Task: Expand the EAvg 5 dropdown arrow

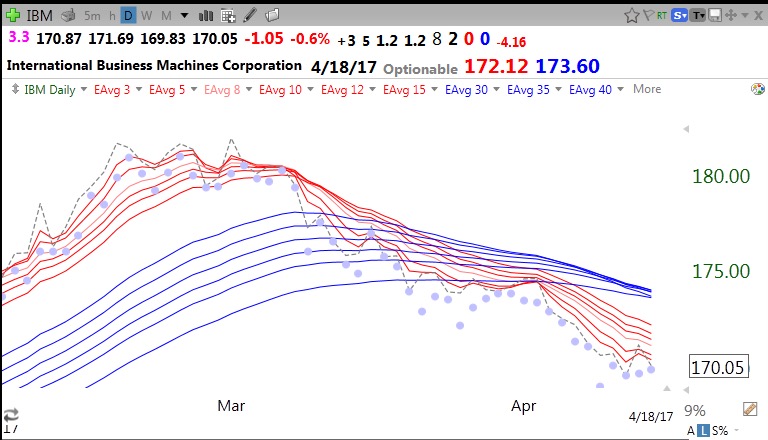Action: tap(193, 89)
